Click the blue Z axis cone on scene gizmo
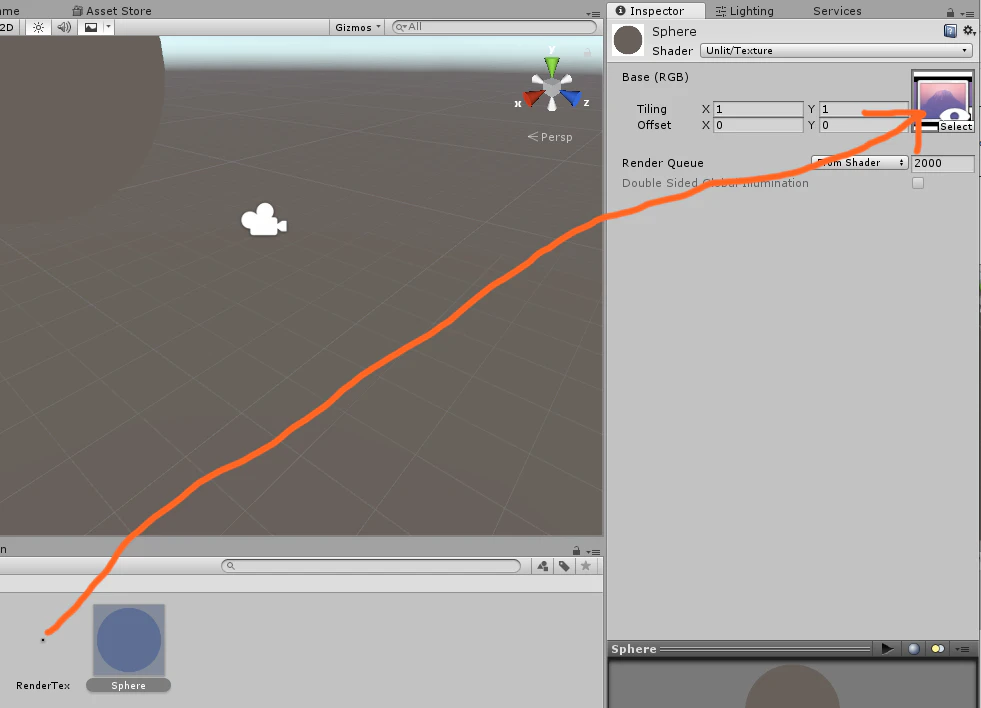This screenshot has width=981, height=708. tap(571, 97)
